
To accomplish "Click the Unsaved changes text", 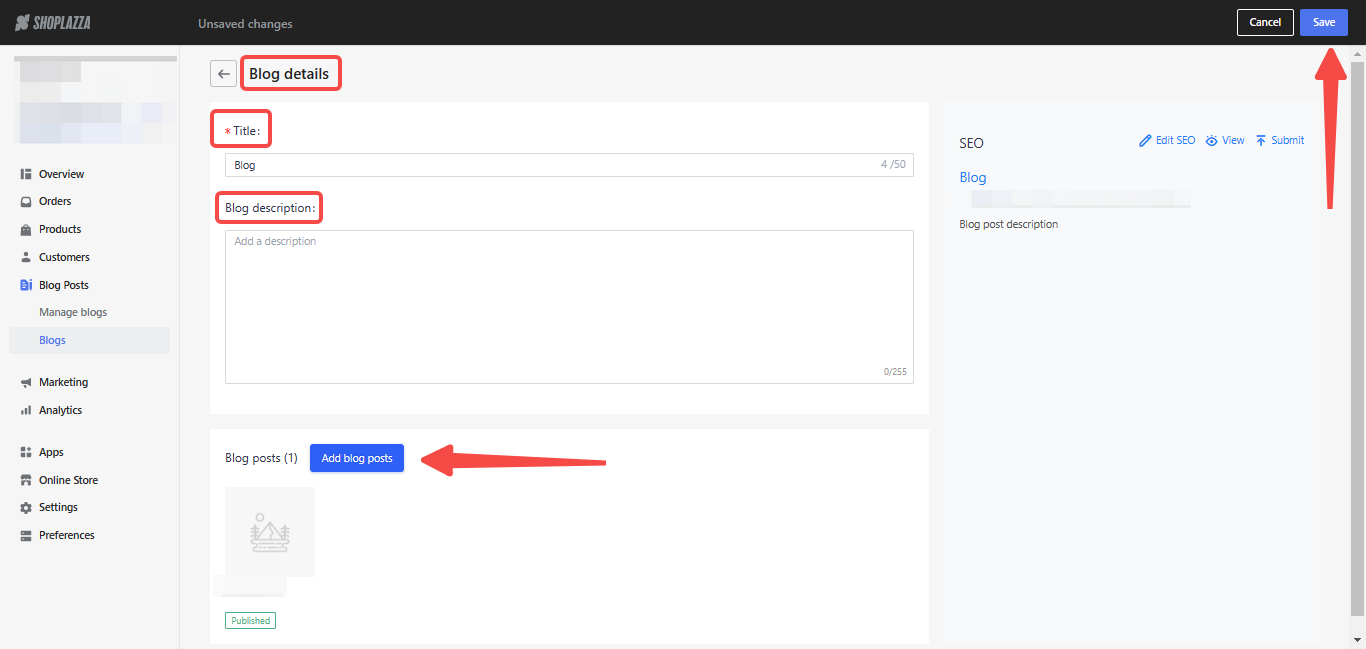I will (x=246, y=24).
